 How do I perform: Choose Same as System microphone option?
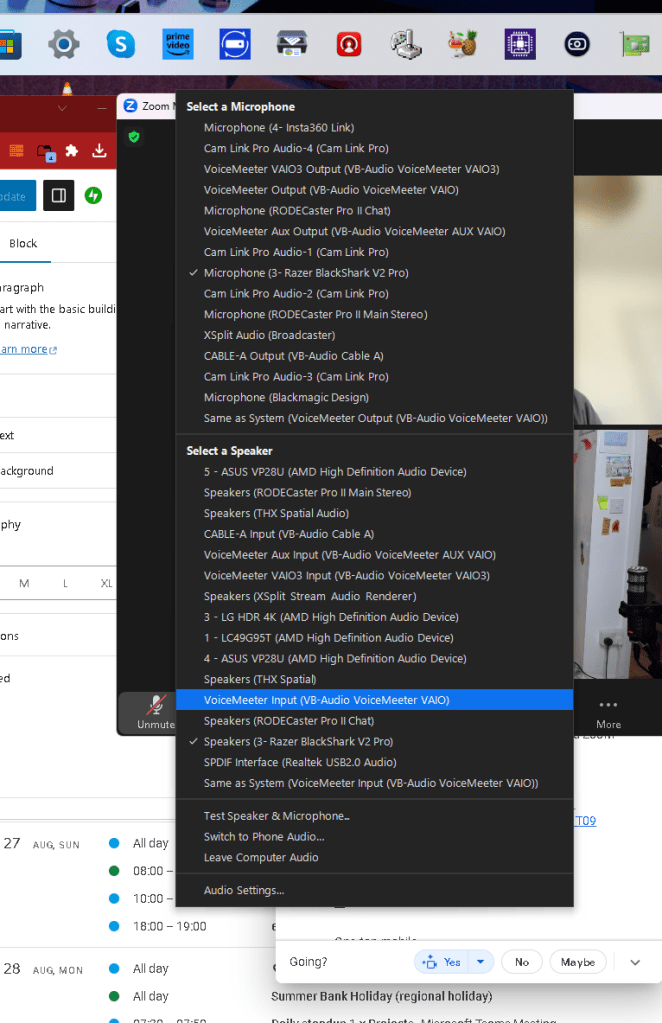pos(374,418)
